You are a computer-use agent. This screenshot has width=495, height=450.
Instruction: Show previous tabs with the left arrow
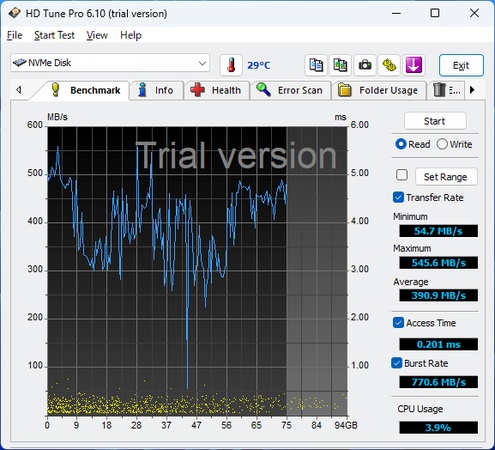tap(19, 90)
